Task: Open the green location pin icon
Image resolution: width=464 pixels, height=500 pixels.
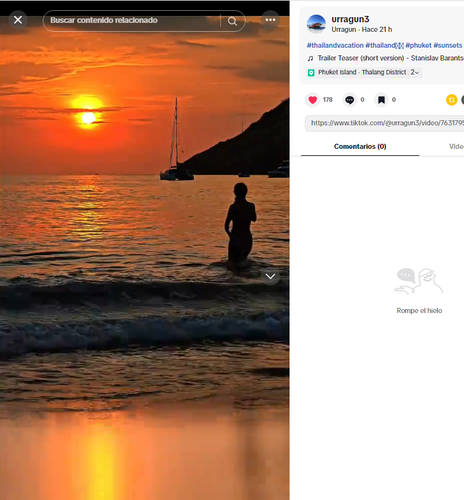Action: pyautogui.click(x=311, y=72)
